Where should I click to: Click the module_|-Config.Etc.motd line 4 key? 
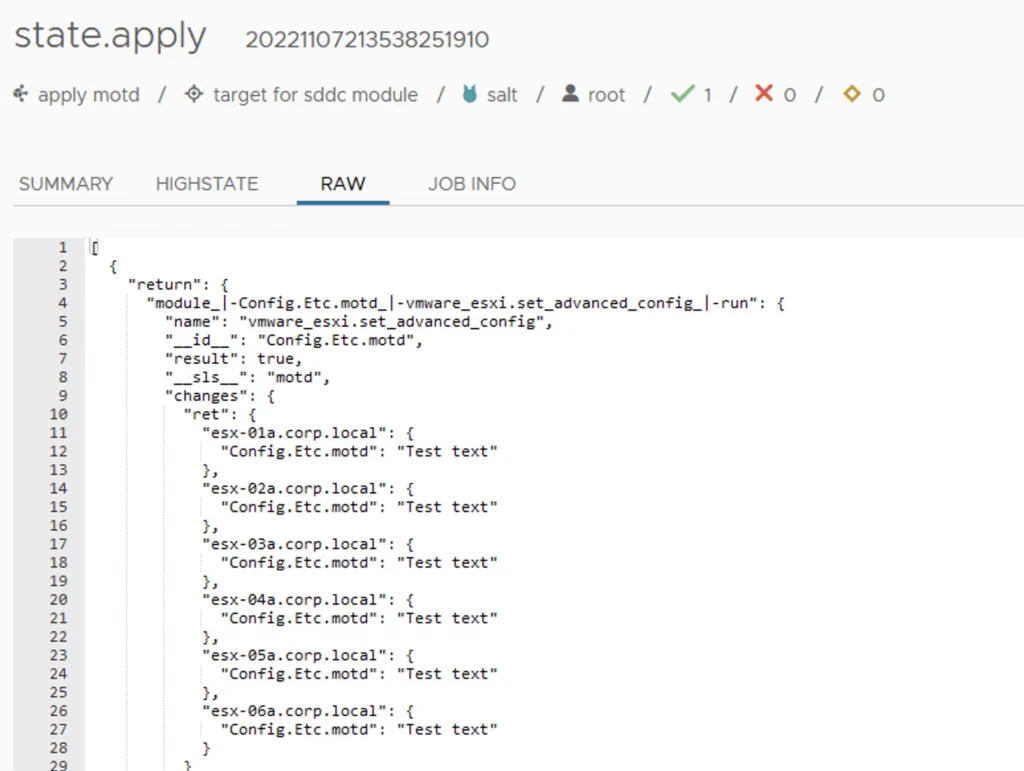pyautogui.click(x=452, y=303)
